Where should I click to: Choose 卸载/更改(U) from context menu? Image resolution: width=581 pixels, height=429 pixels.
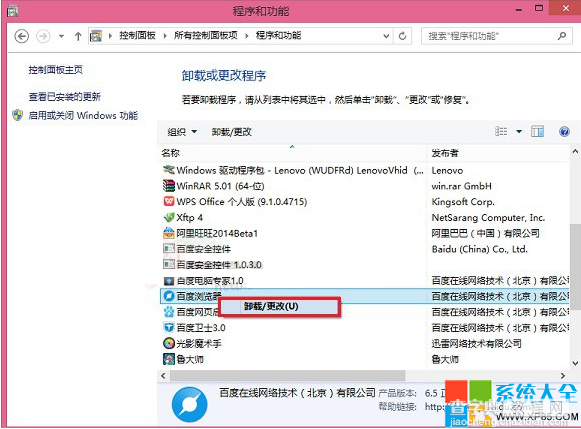click(x=279, y=306)
